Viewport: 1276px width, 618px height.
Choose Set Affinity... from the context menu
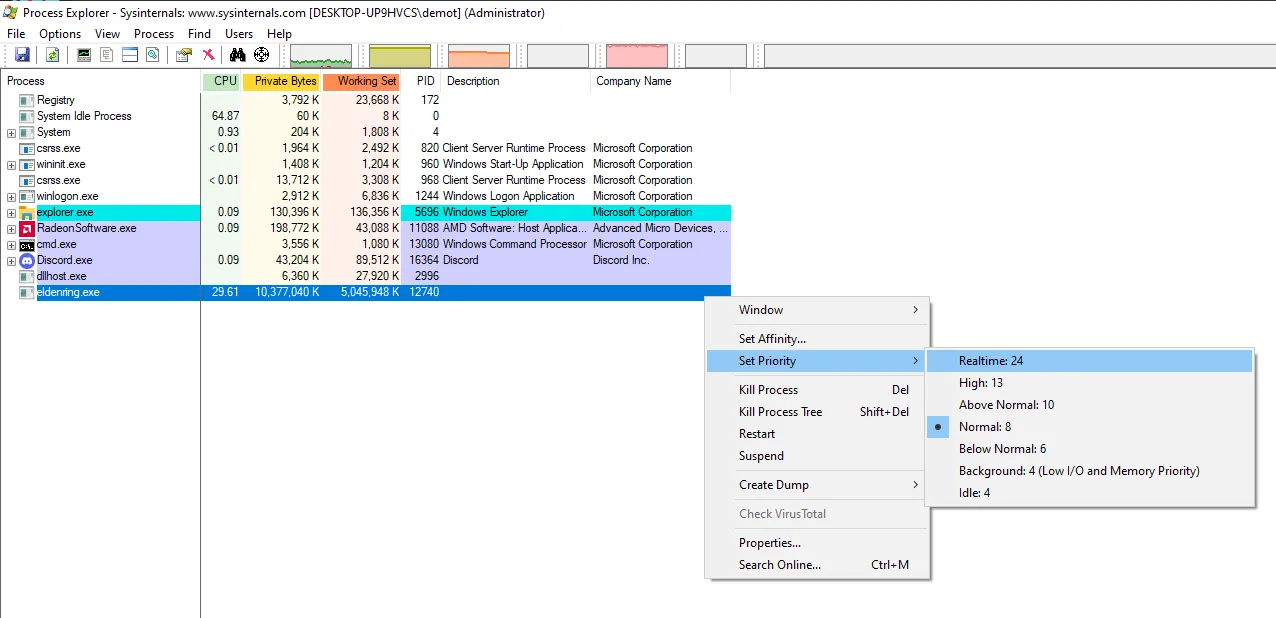coord(817,339)
